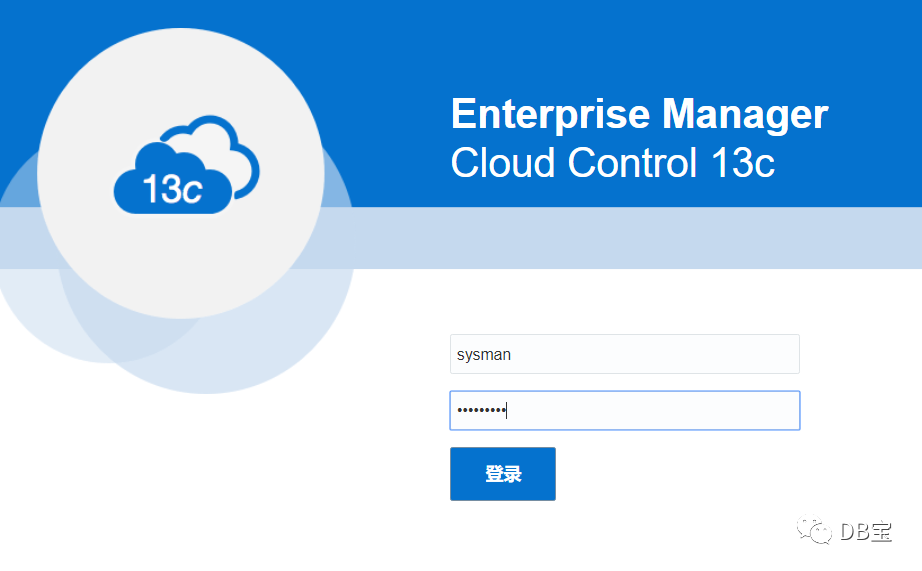922x571 pixels.
Task: Click the sysman username input field
Action: click(x=624, y=354)
